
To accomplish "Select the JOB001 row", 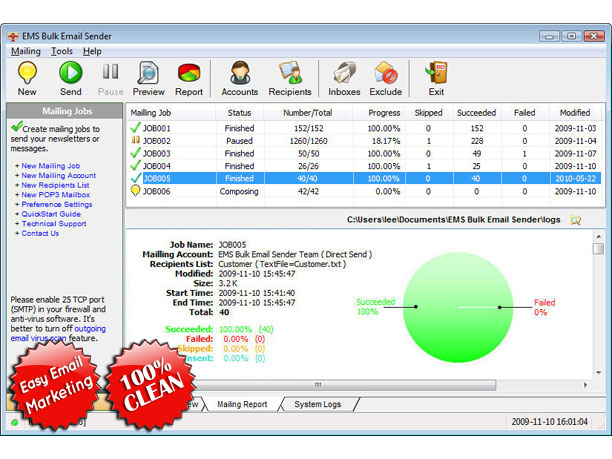I will point(365,128).
